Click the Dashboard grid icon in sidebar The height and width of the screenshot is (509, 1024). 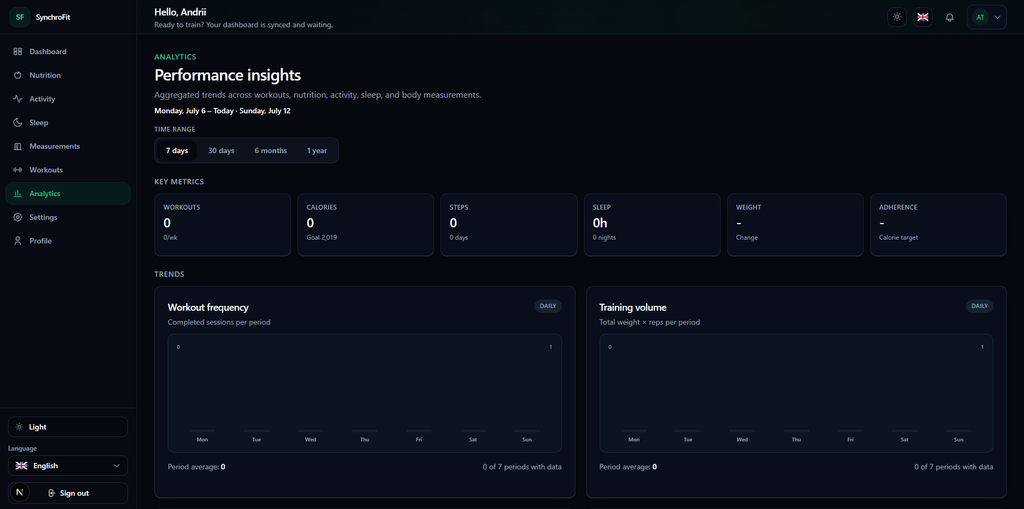tap(18, 52)
